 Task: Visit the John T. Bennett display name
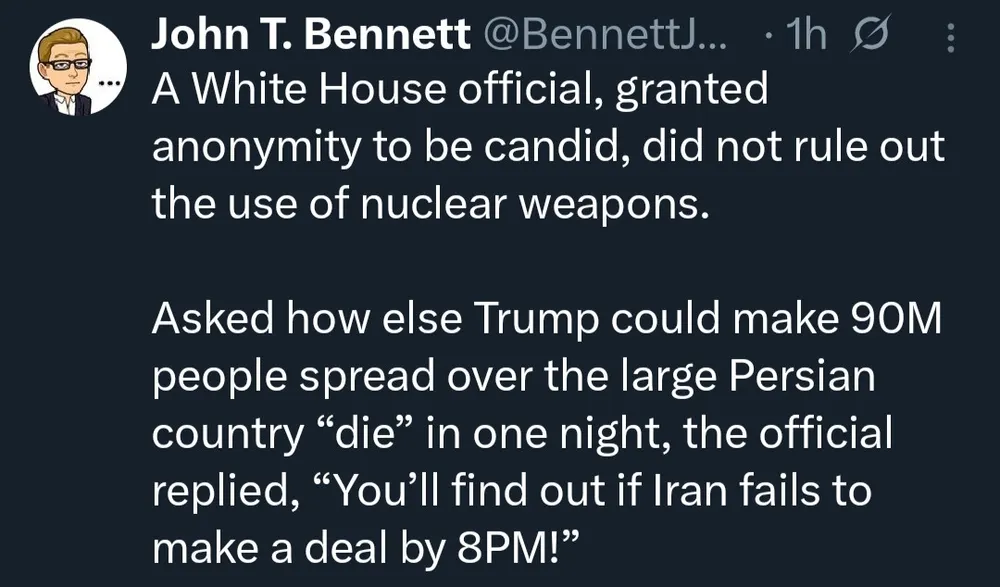[310, 38]
